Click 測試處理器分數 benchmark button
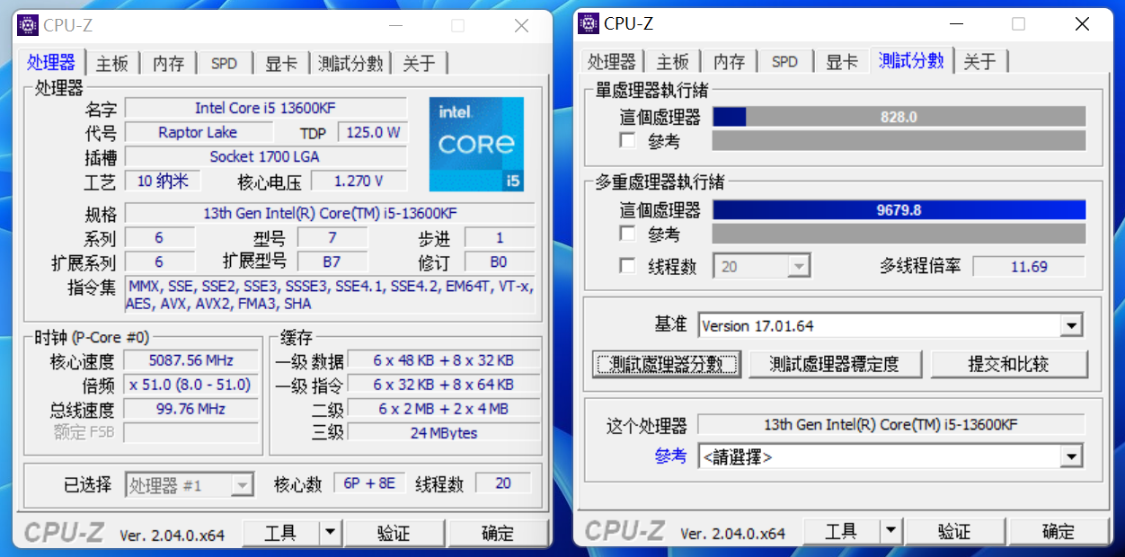 666,364
